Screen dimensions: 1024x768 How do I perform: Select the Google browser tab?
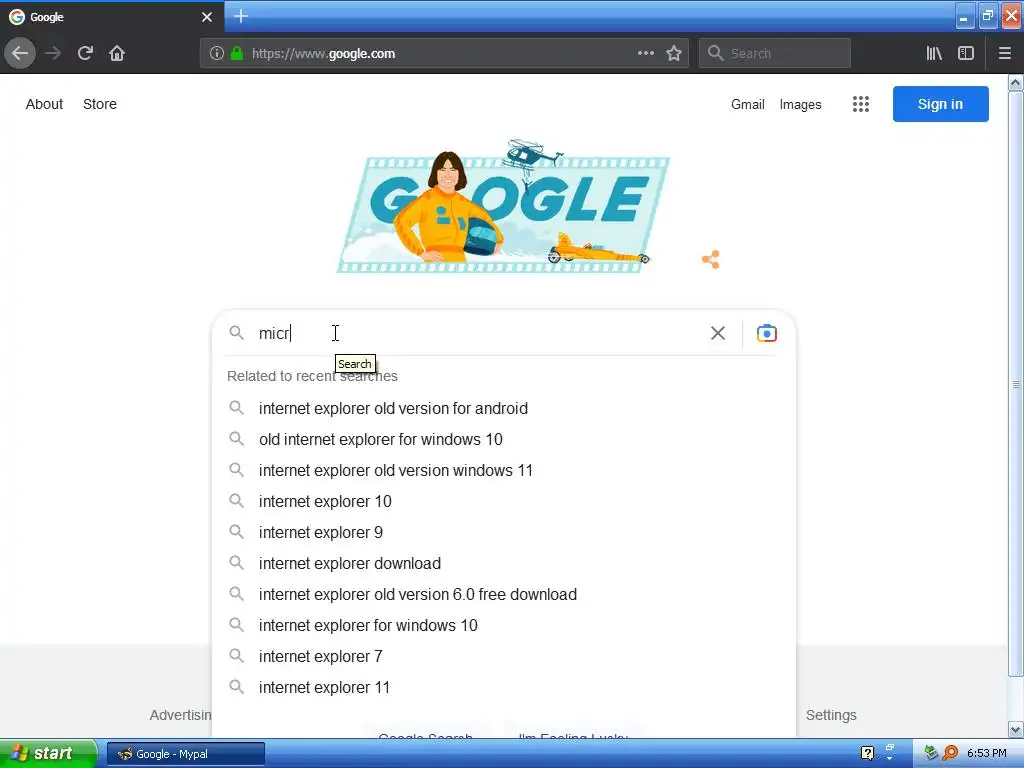pyautogui.click(x=112, y=17)
